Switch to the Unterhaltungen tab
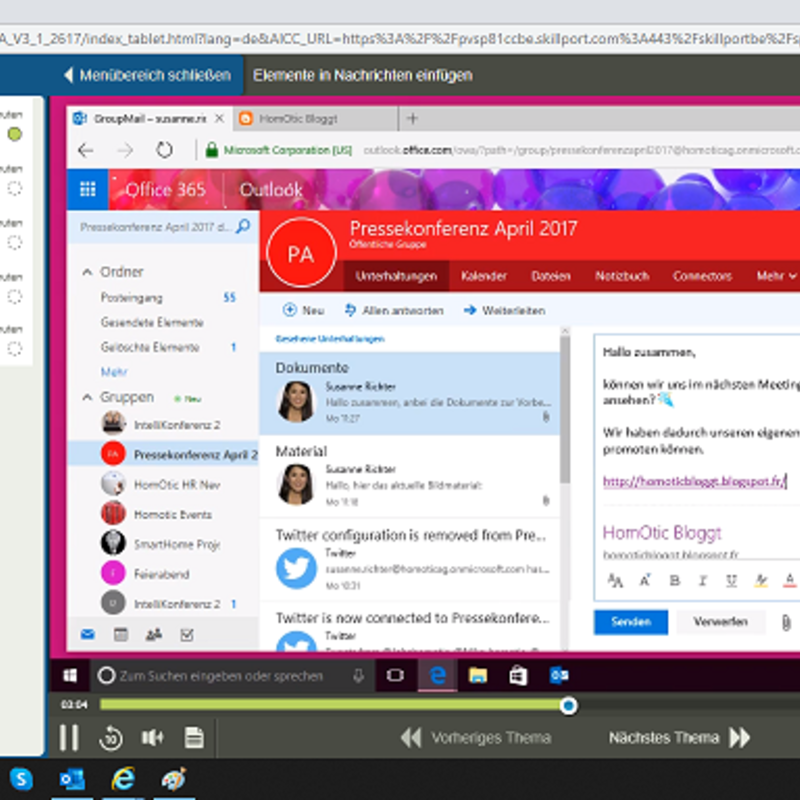 pos(396,276)
